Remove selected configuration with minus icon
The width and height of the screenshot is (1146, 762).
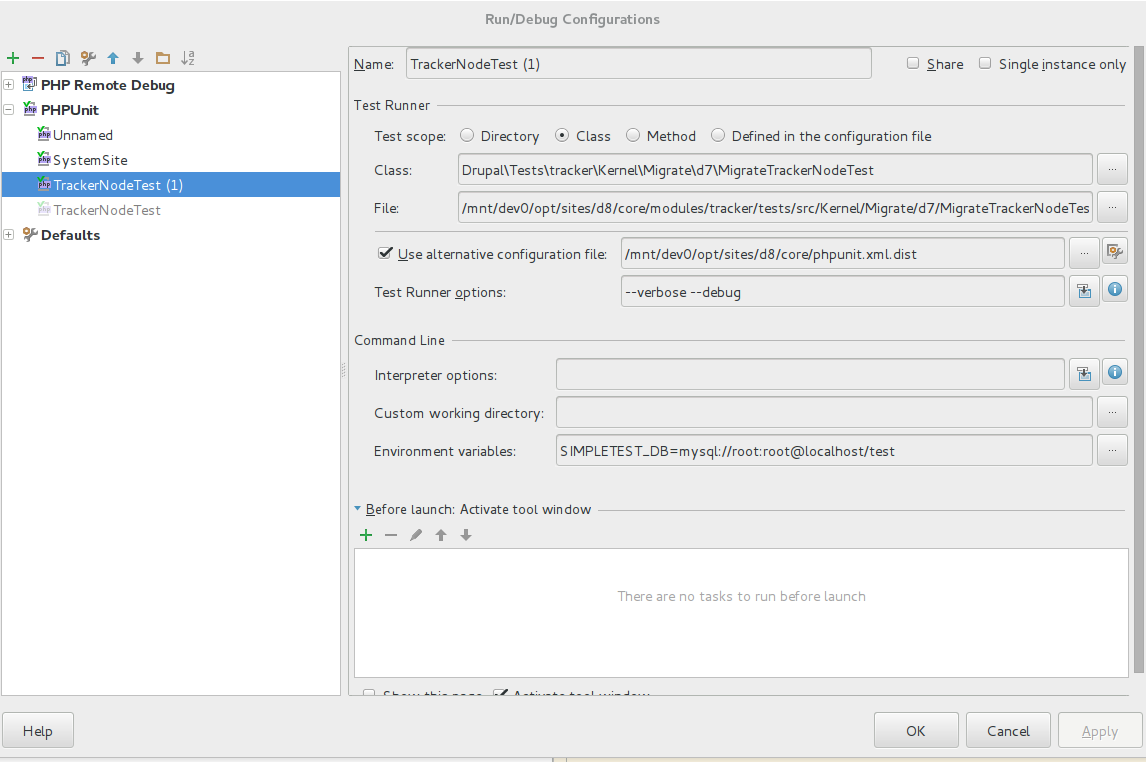[38, 58]
